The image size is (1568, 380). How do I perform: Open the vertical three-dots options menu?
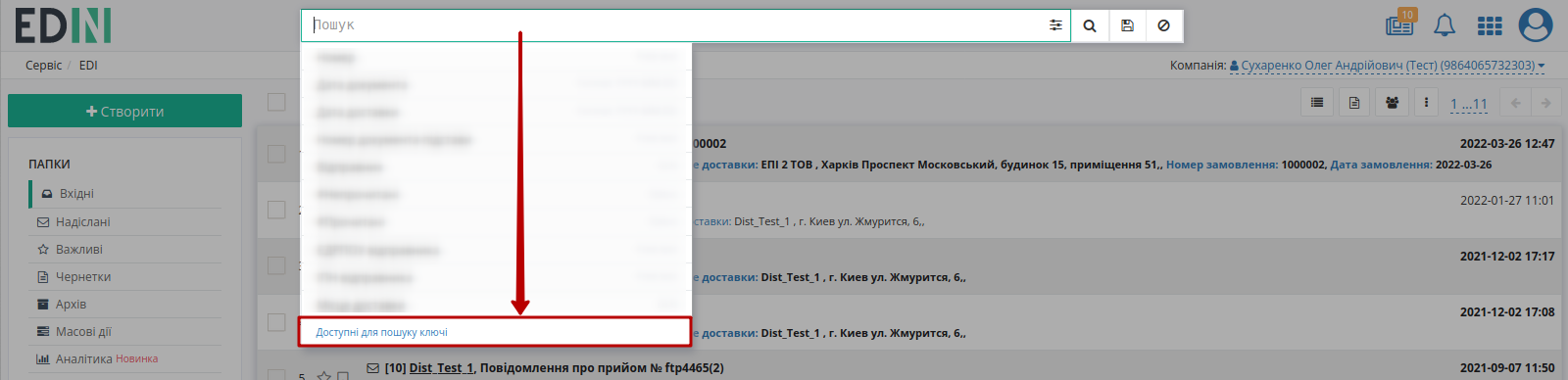click(1426, 102)
